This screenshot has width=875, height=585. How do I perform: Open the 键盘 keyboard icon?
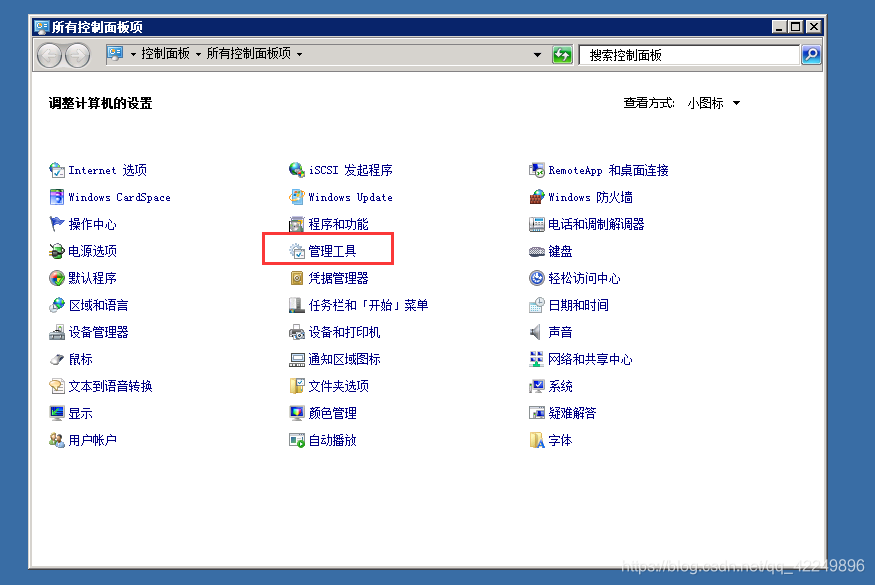coord(537,251)
